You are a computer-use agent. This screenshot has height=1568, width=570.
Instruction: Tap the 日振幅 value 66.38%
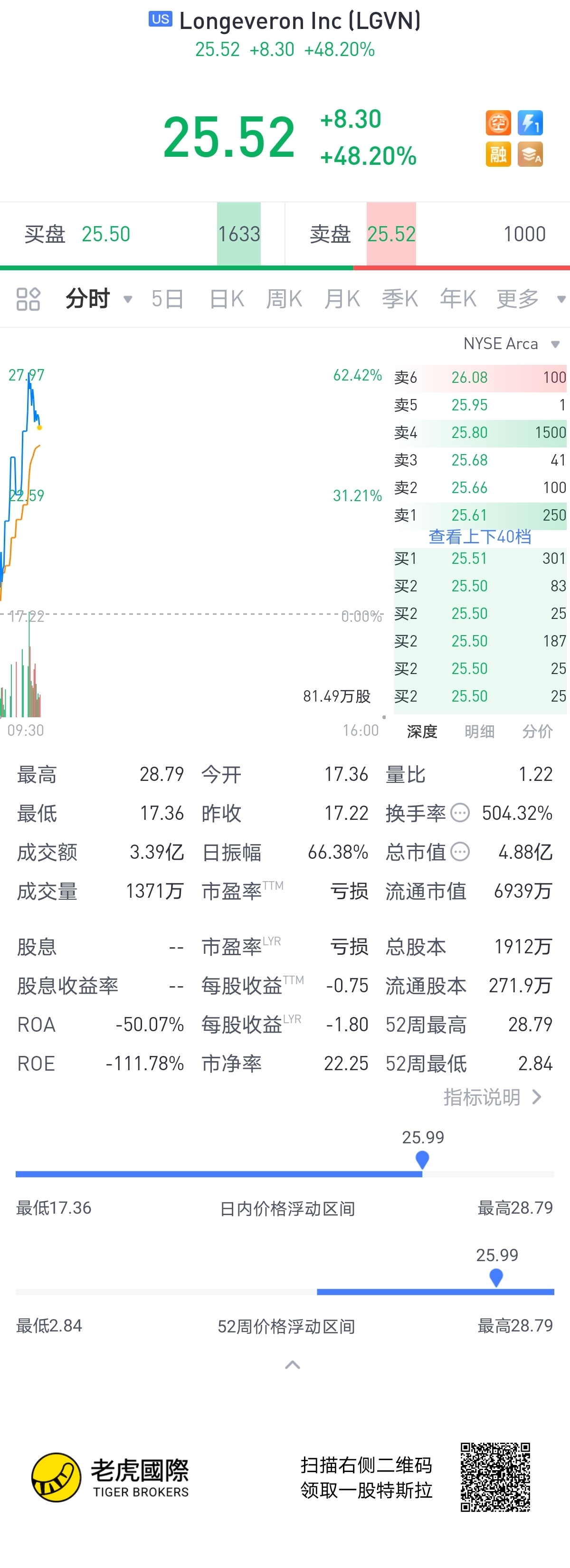tap(338, 852)
